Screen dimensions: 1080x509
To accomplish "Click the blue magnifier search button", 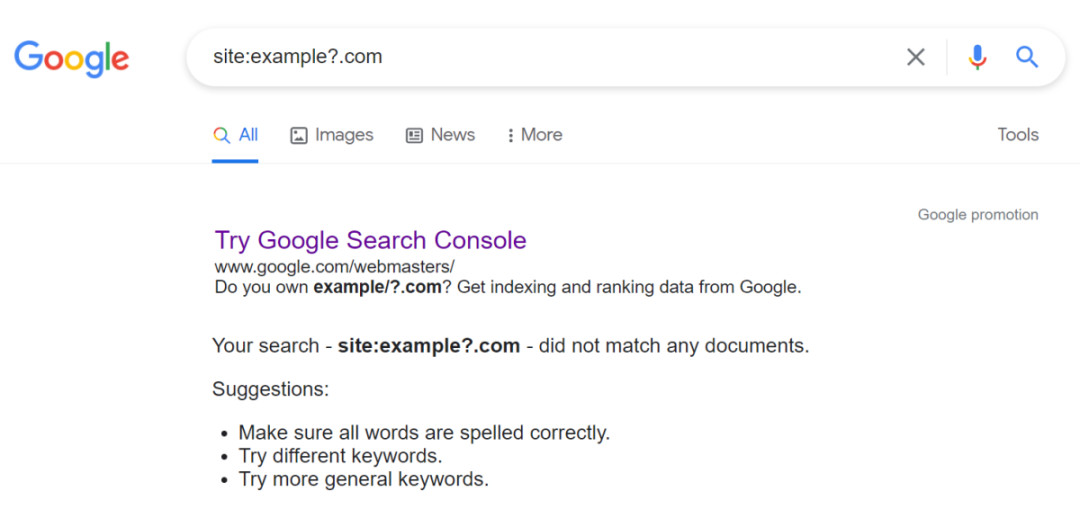I will [x=1027, y=57].
